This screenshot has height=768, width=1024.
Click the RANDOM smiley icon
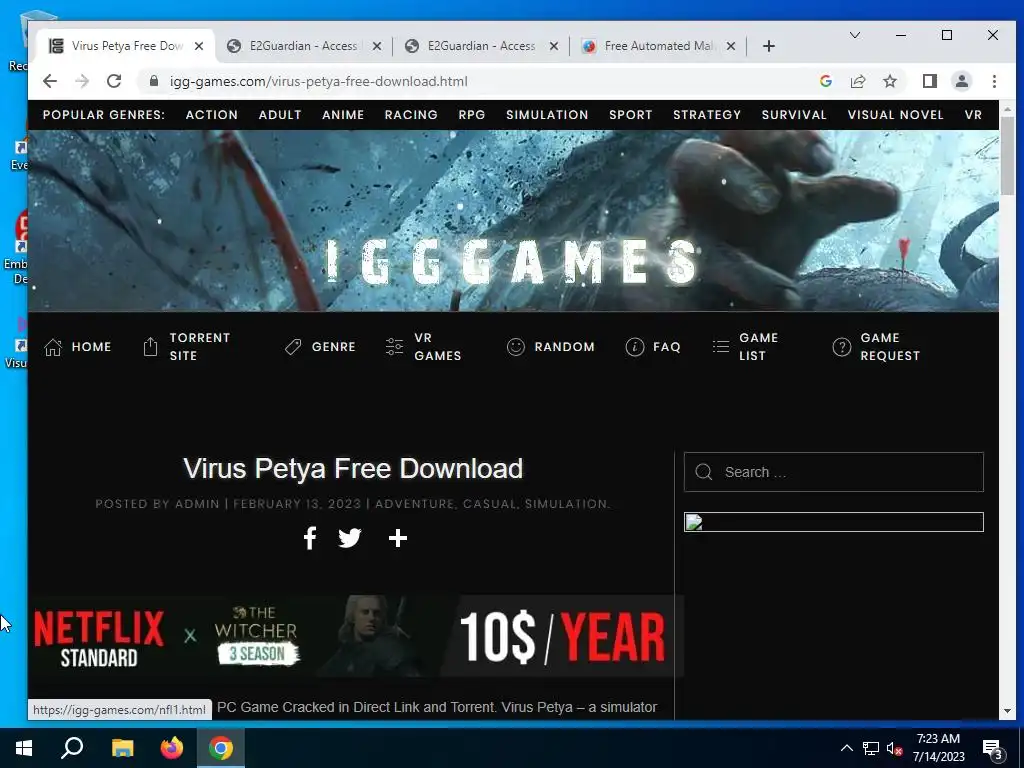click(515, 347)
